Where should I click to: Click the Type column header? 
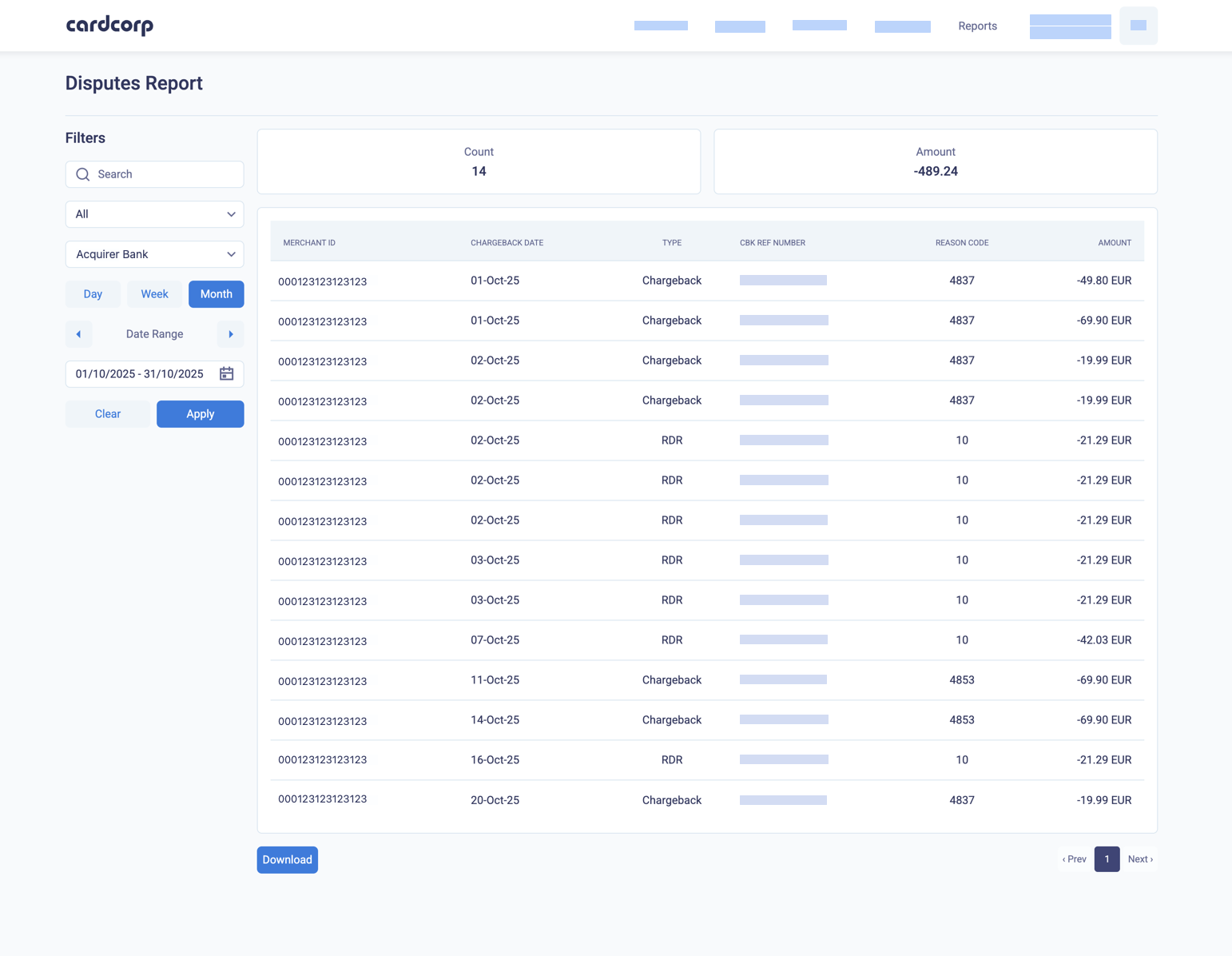click(x=672, y=243)
